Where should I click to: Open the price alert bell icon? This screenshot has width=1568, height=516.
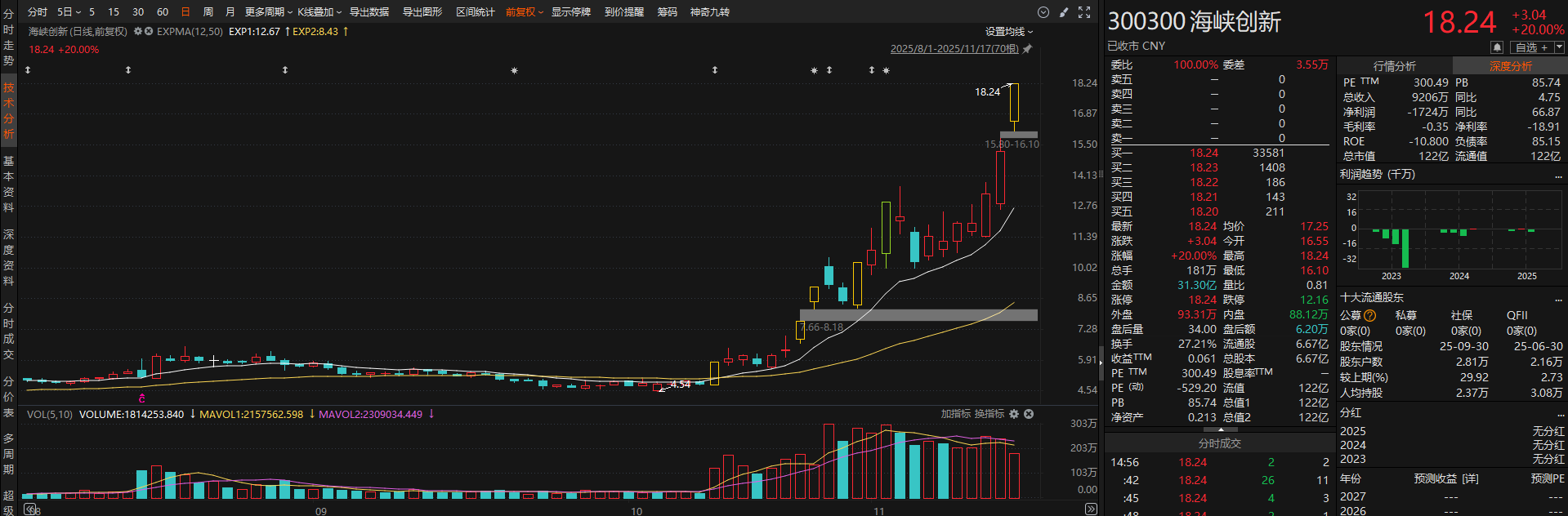coord(1497,47)
